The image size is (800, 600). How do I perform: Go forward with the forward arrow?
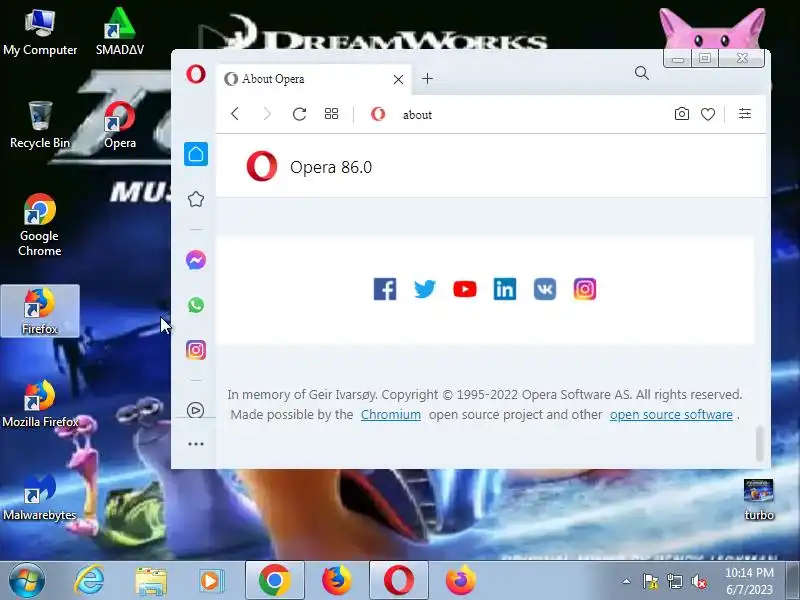pyautogui.click(x=267, y=114)
